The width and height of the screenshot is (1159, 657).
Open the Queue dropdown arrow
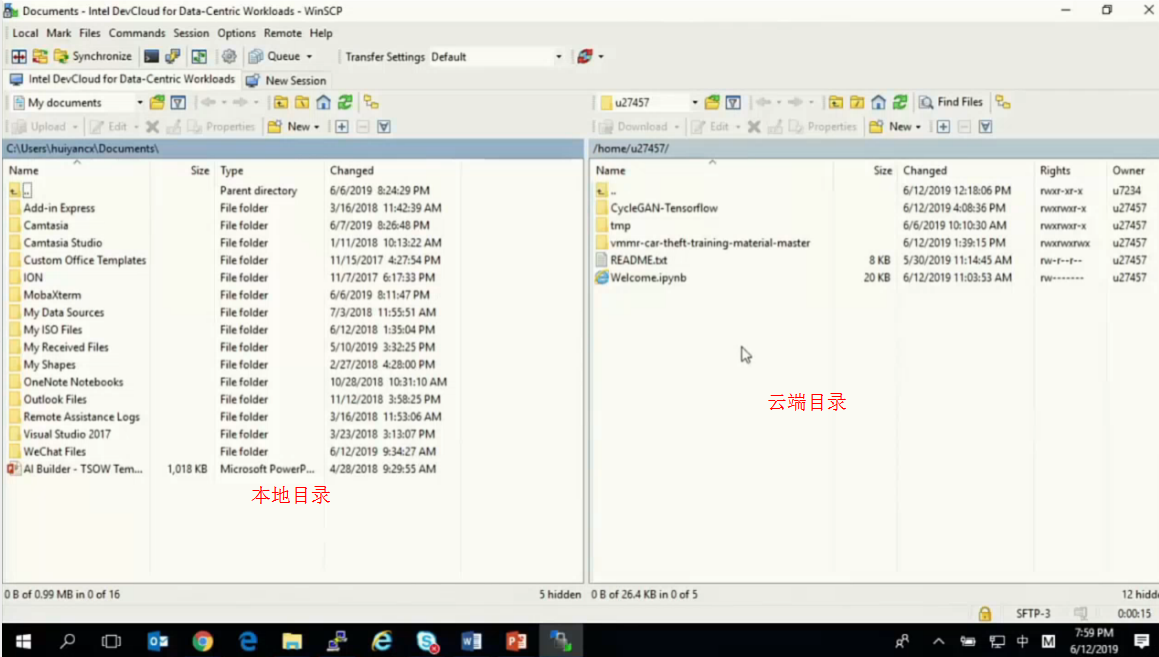310,57
